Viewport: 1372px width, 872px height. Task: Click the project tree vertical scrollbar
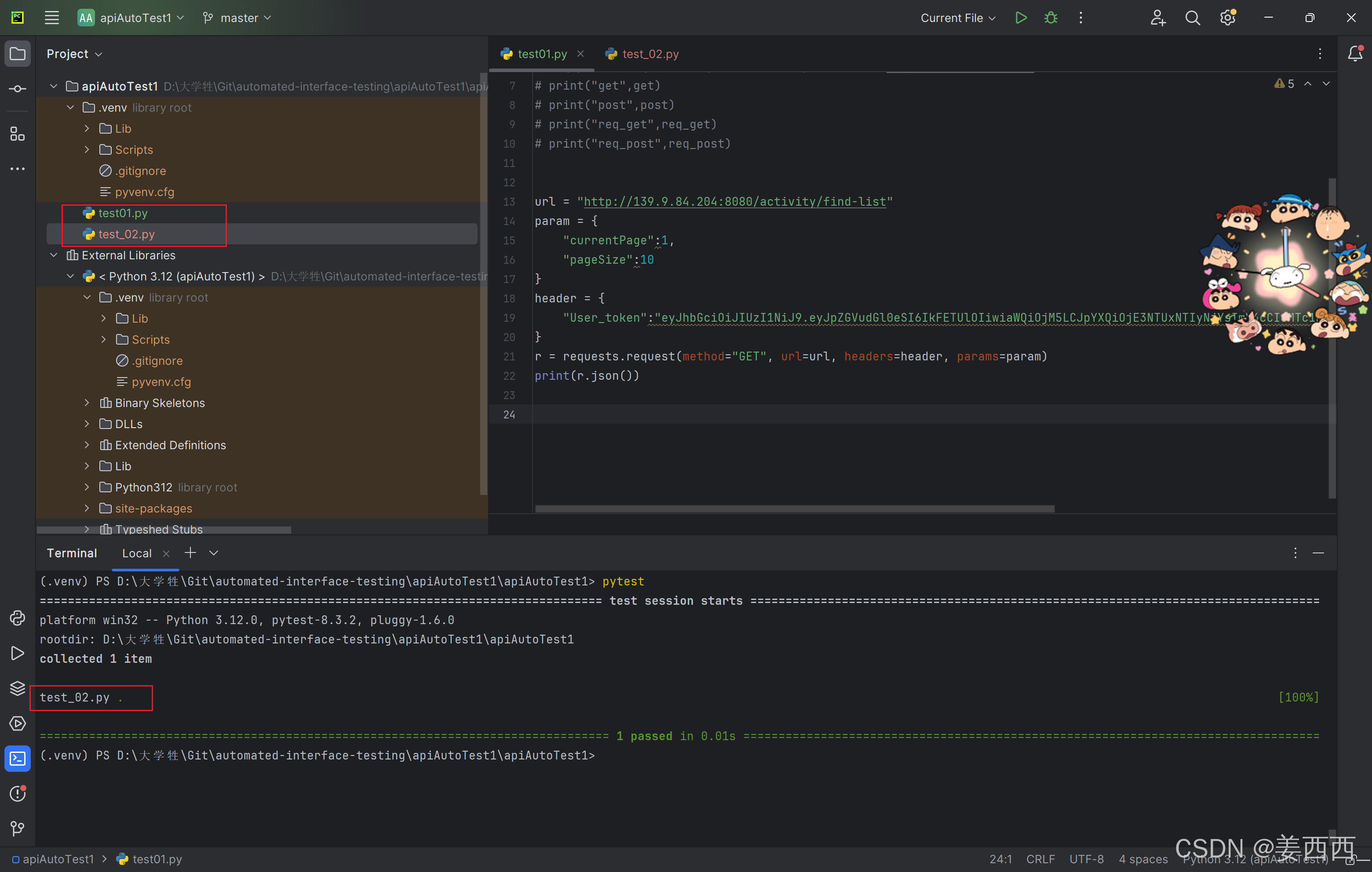pos(484,283)
